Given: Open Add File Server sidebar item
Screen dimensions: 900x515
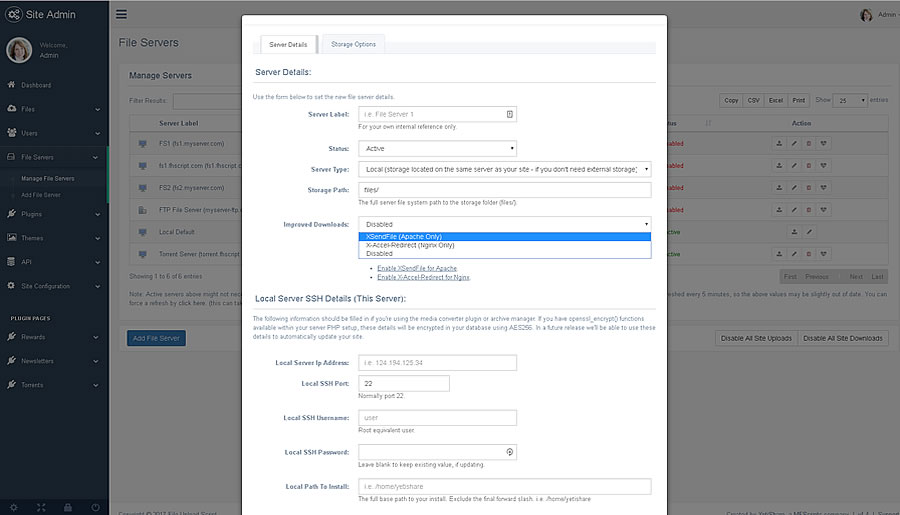Looking at the screenshot, I should (x=41, y=195).
